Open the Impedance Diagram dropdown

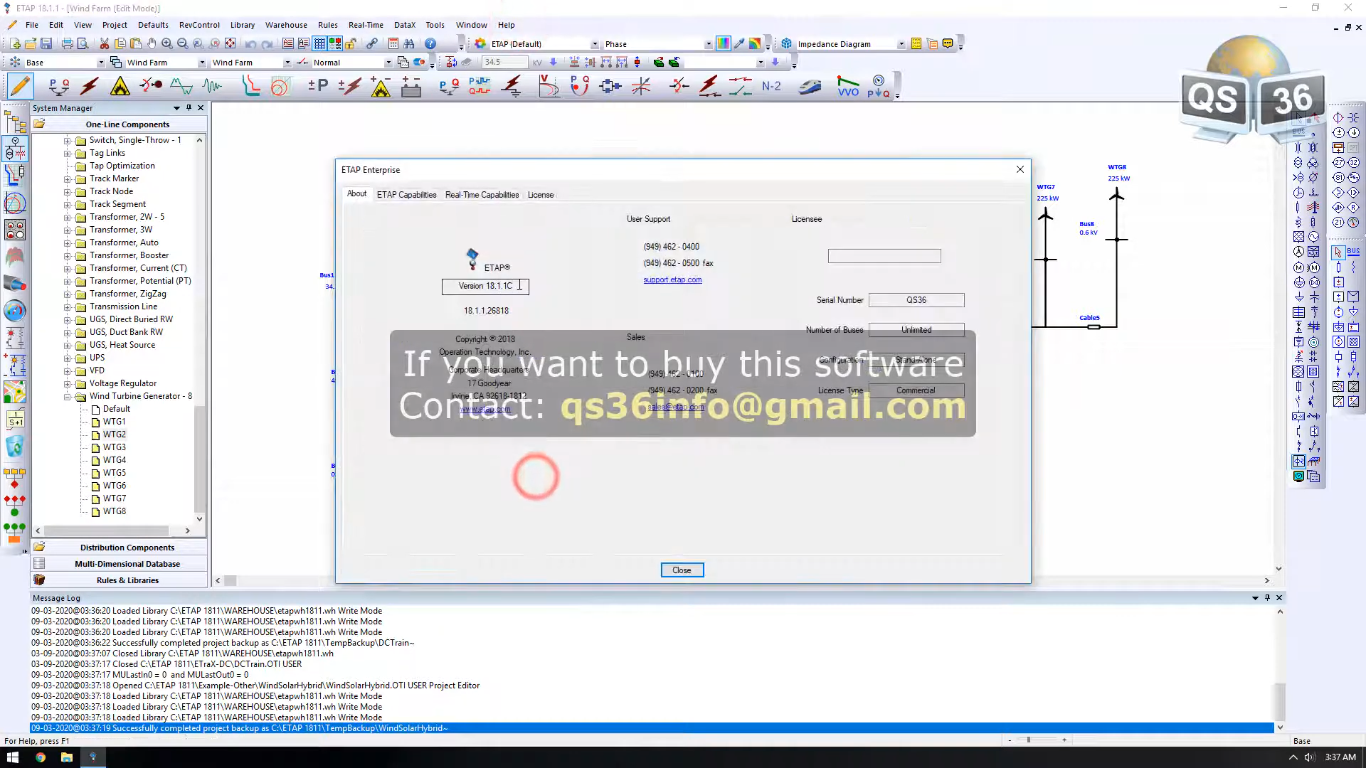(901, 44)
